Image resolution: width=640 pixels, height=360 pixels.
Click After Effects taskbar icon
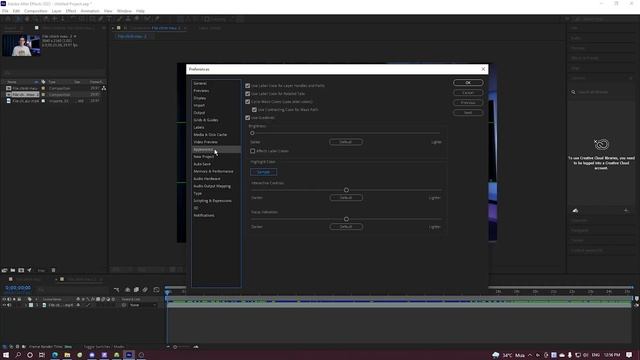point(129,355)
